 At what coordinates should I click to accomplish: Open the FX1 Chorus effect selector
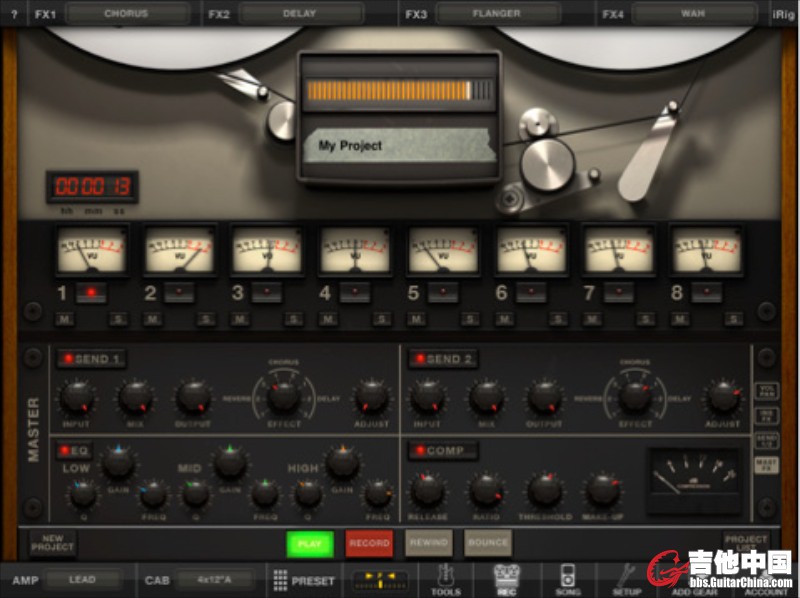pos(126,14)
